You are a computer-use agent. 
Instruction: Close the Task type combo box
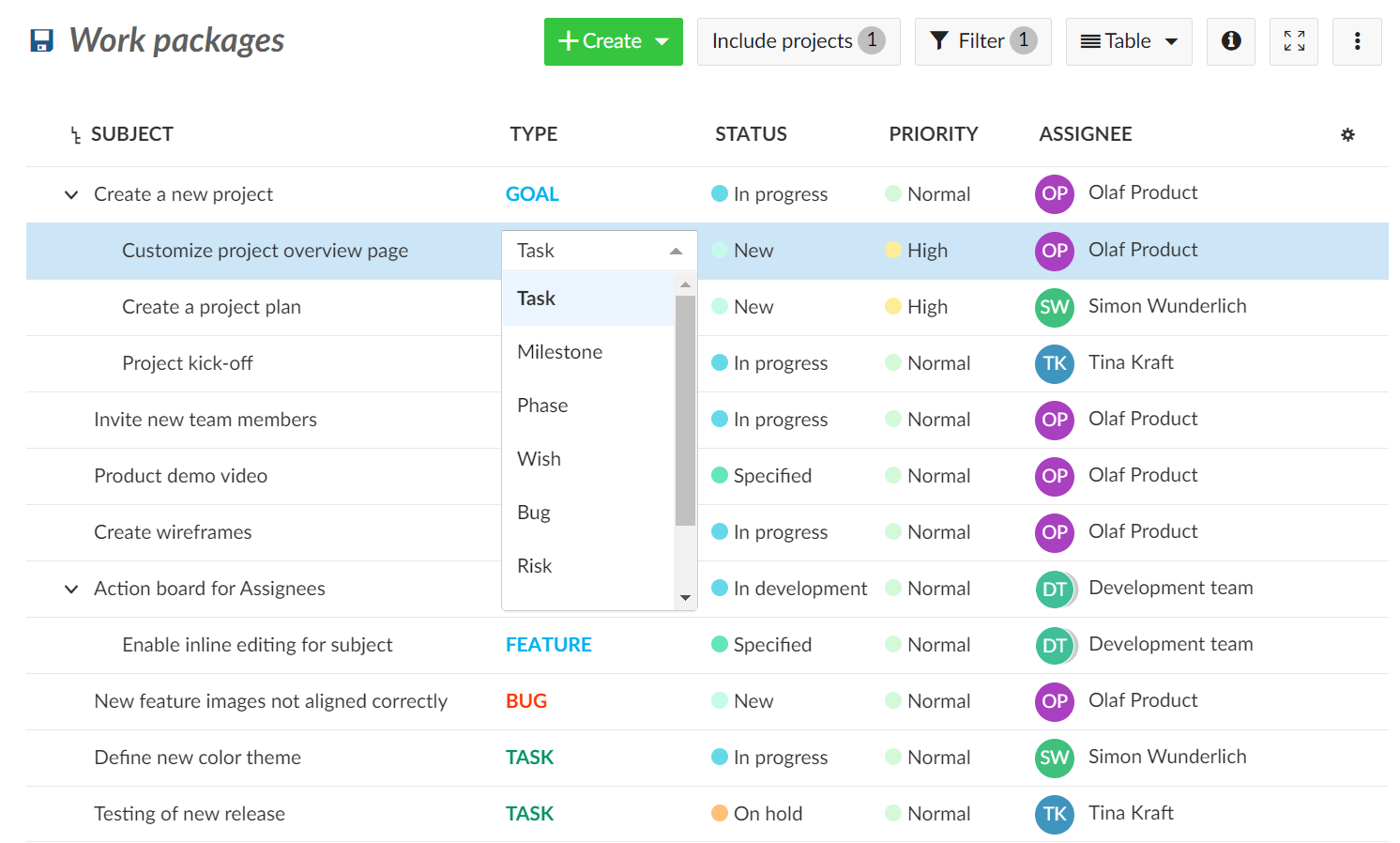click(x=676, y=251)
